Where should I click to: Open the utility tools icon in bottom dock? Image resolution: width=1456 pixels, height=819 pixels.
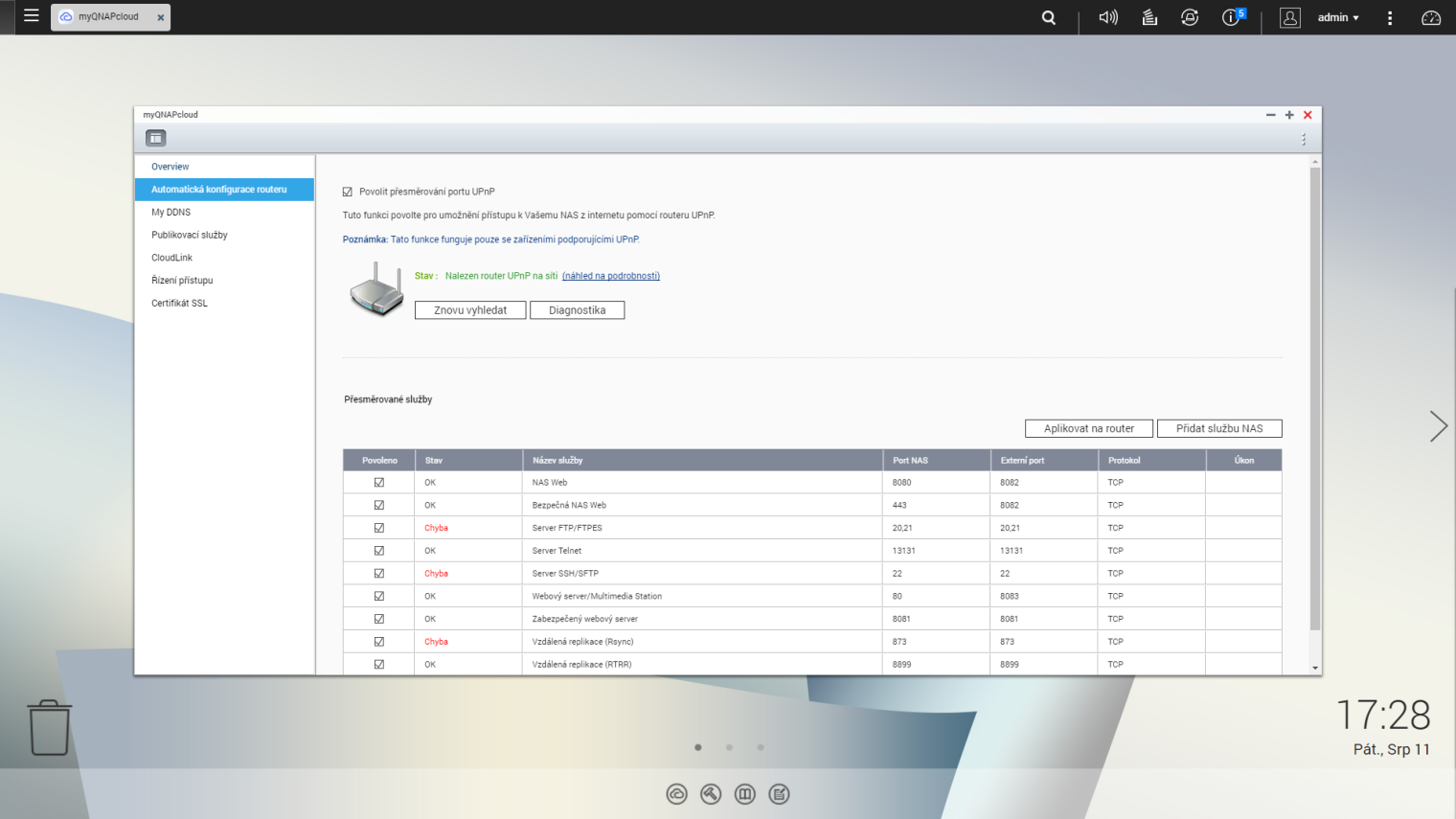[711, 794]
